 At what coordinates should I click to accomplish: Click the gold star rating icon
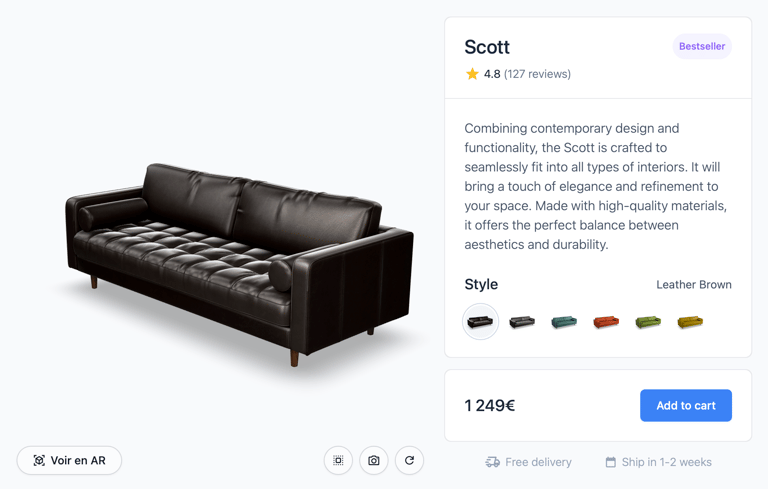click(472, 74)
